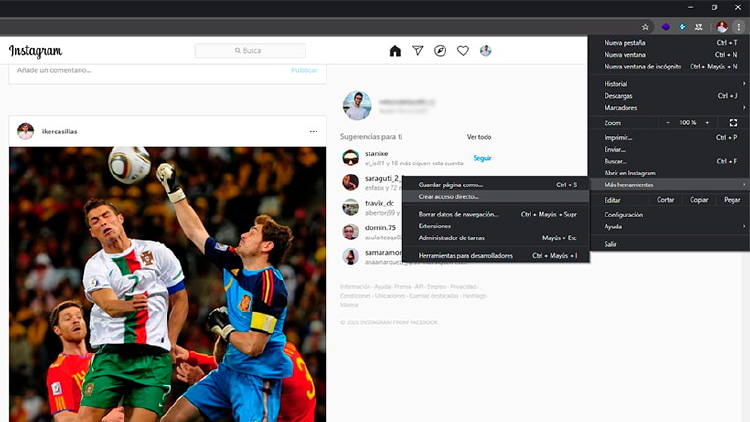750x422 pixels.
Task: Click the purple extension icon
Action: 665,27
